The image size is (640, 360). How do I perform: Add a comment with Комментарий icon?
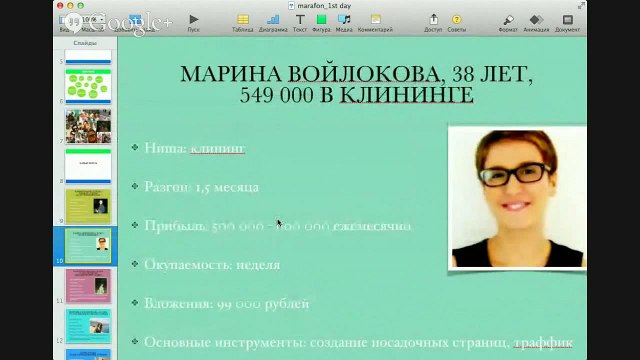[x=375, y=23]
